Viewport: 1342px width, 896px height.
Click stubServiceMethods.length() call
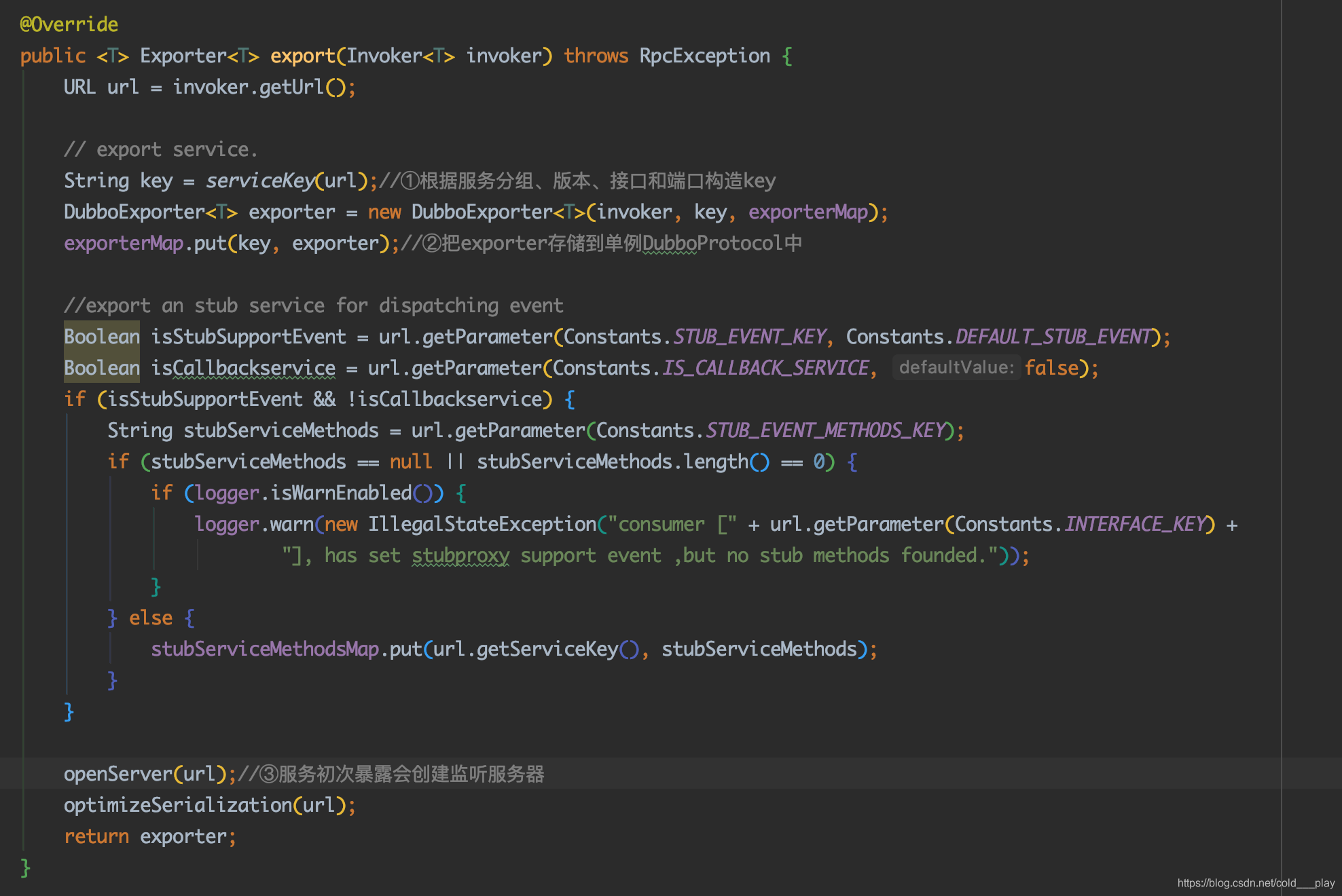(x=623, y=462)
